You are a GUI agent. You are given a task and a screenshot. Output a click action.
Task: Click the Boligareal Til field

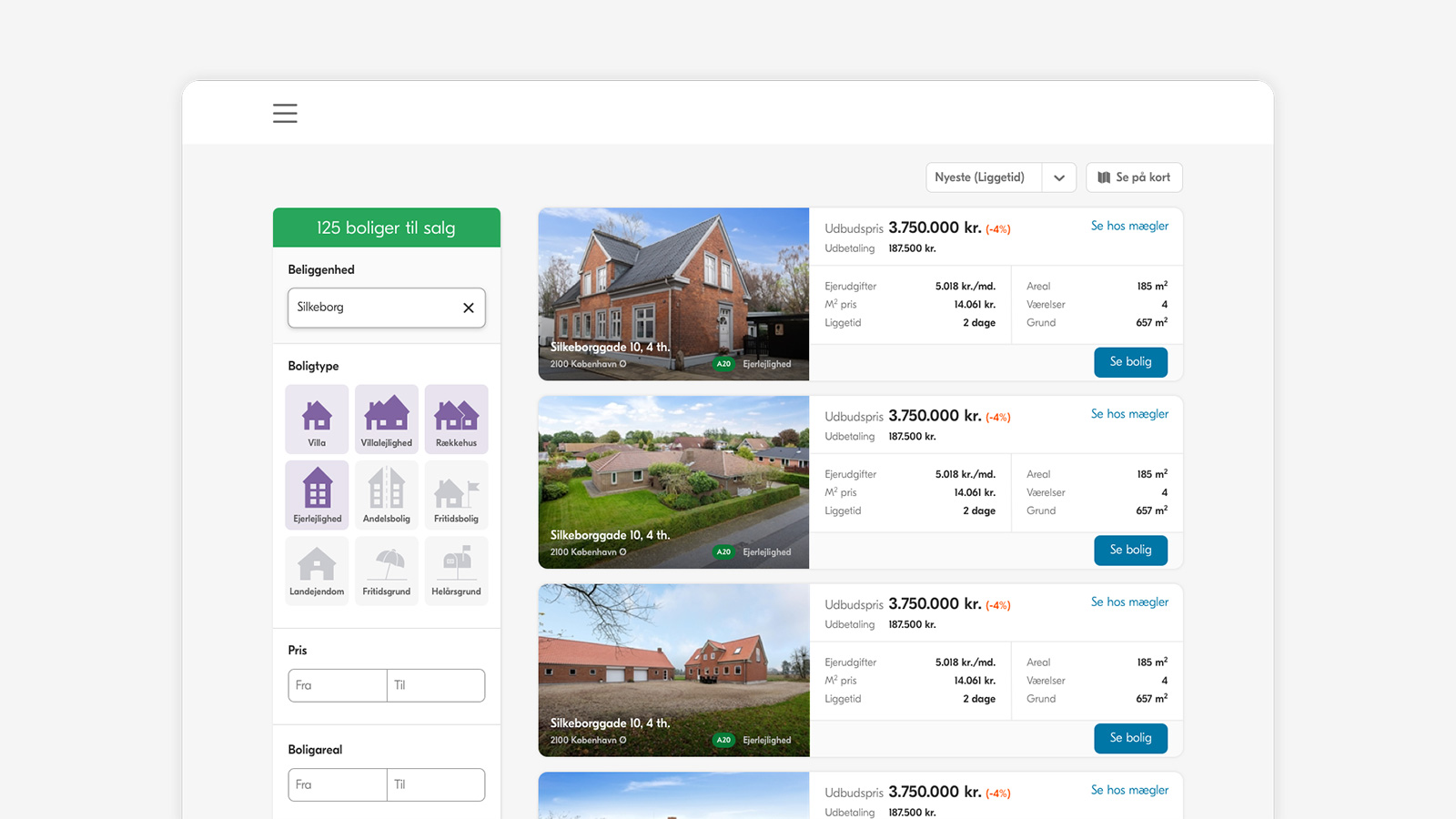click(436, 784)
